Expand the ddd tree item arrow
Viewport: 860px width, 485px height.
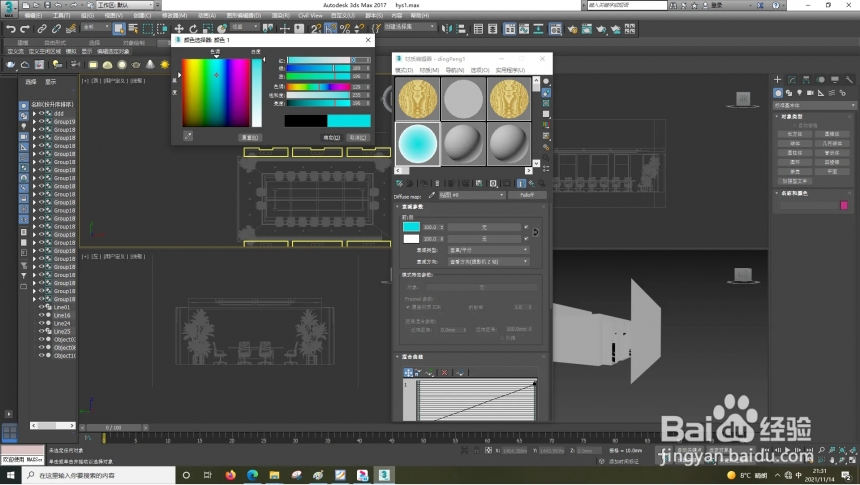(x=34, y=114)
